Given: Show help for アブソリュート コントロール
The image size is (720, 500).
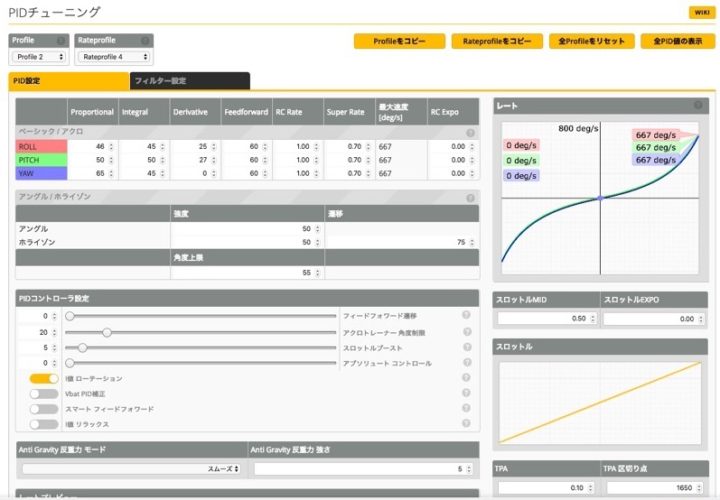Looking at the screenshot, I should tap(466, 363).
